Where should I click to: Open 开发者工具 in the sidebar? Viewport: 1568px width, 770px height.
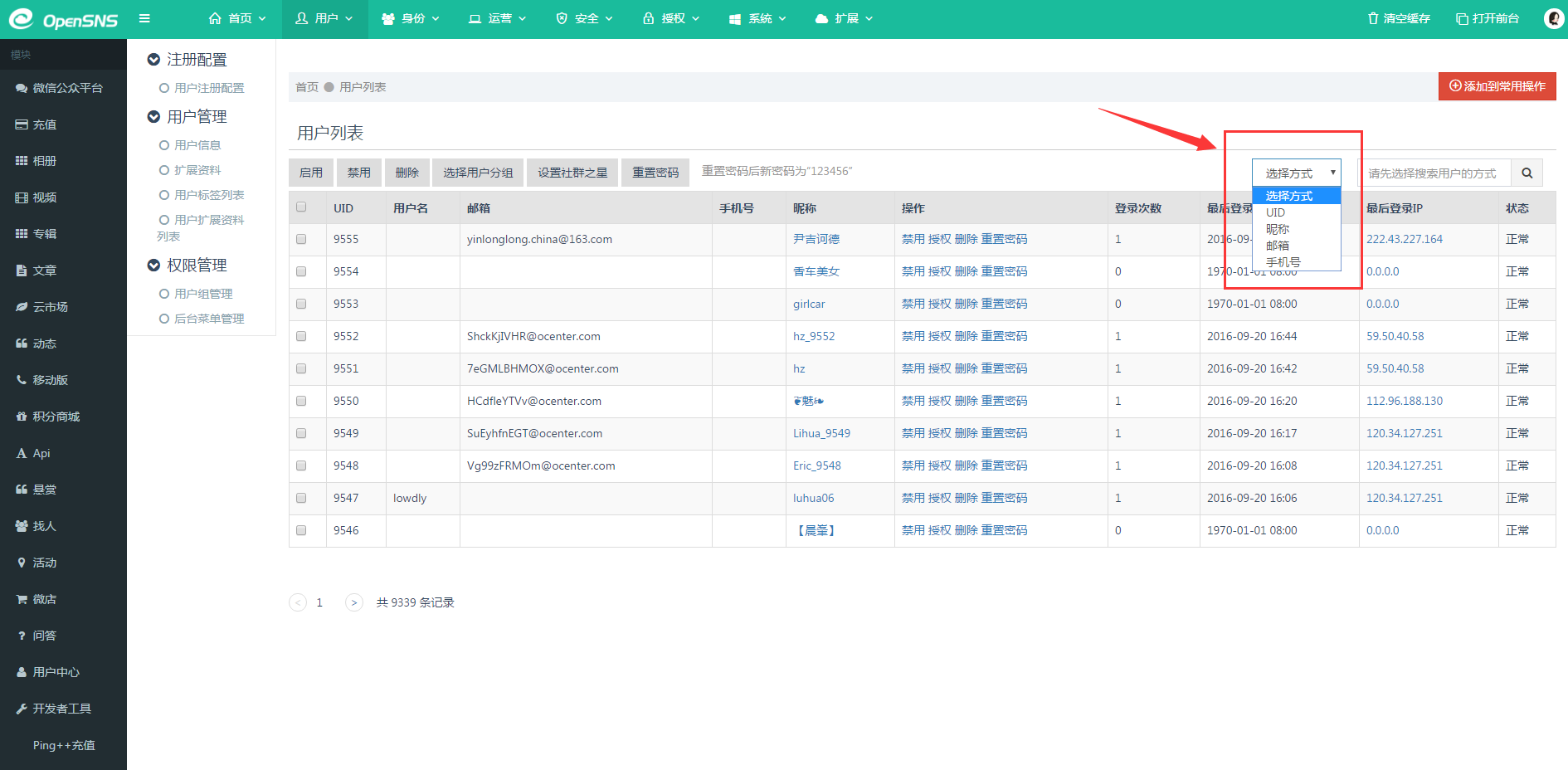(61, 709)
